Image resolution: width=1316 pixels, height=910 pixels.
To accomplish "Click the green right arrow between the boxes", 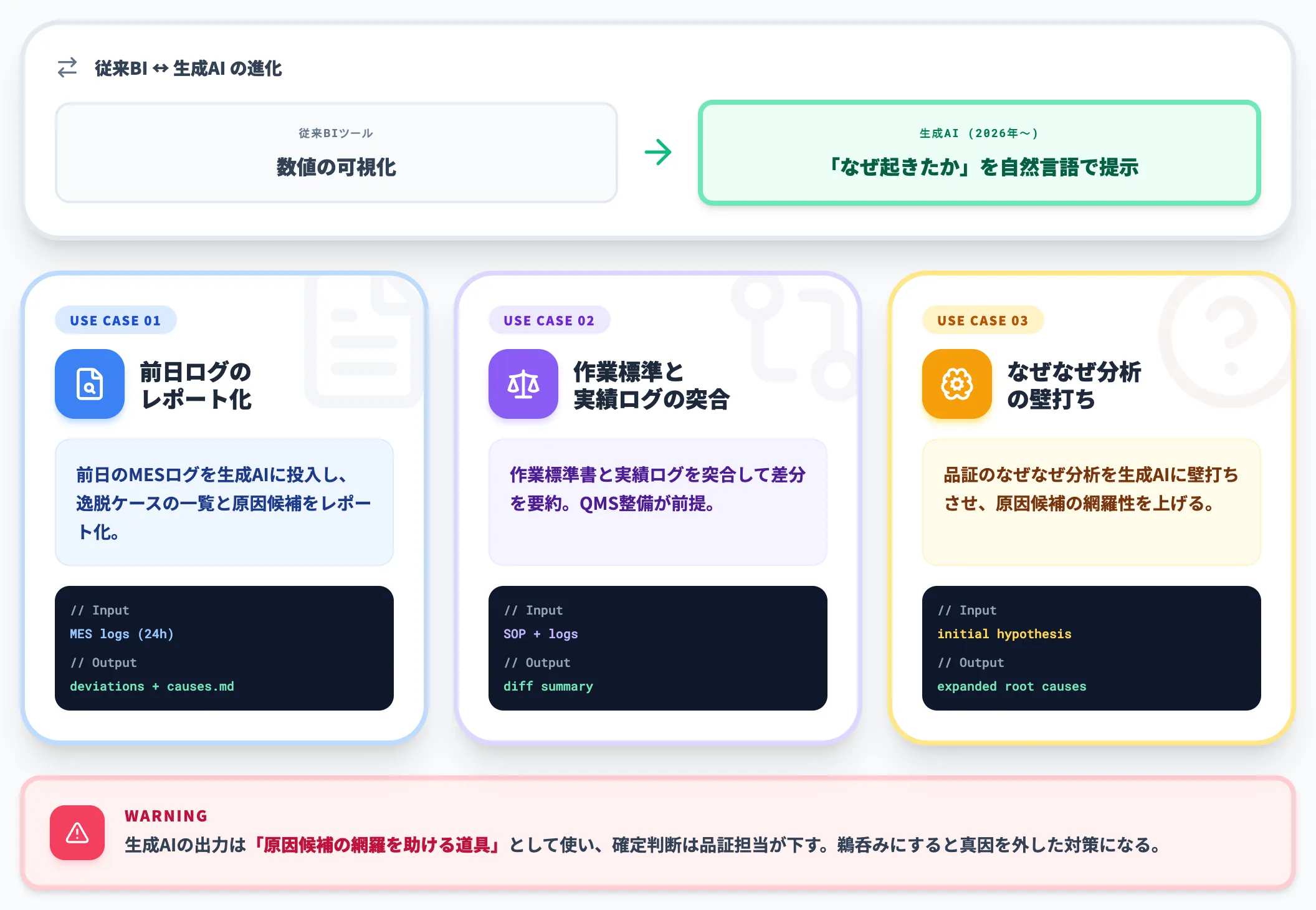I will [658, 152].
